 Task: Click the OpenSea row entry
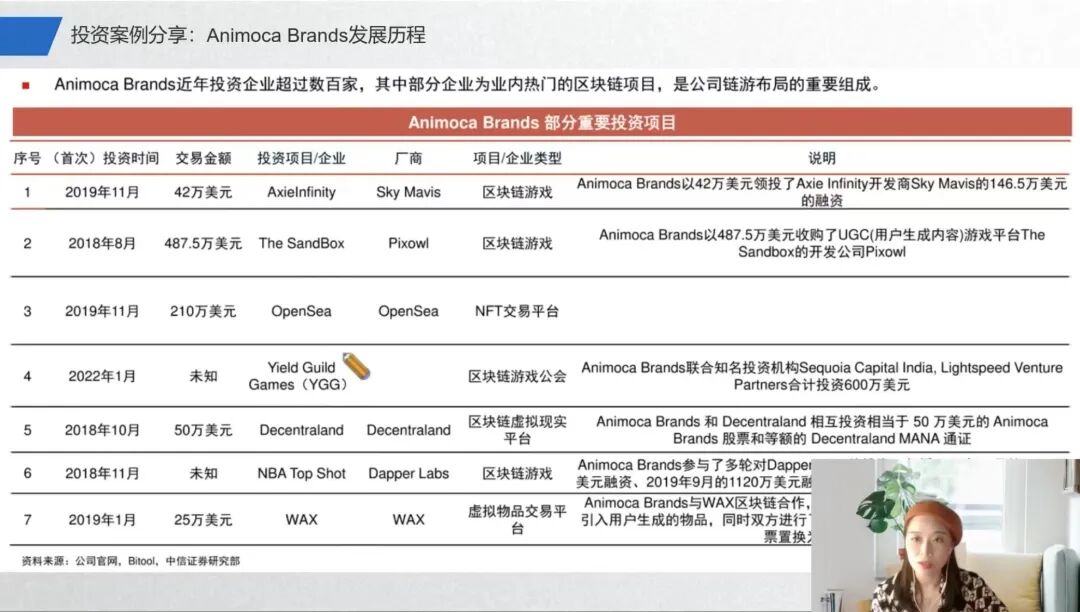pyautogui.click(x=301, y=311)
